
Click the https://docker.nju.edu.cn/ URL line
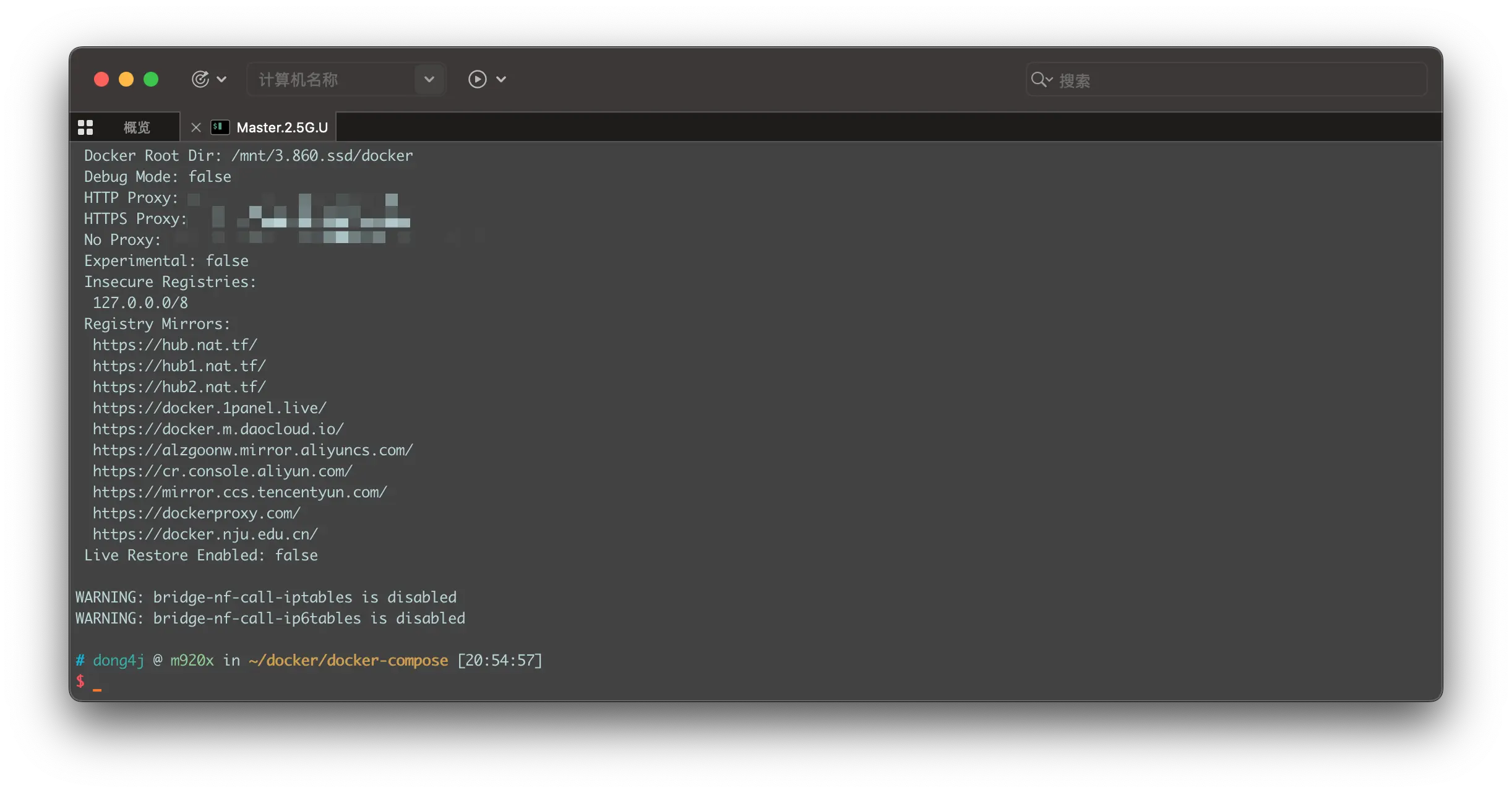pyautogui.click(x=205, y=534)
